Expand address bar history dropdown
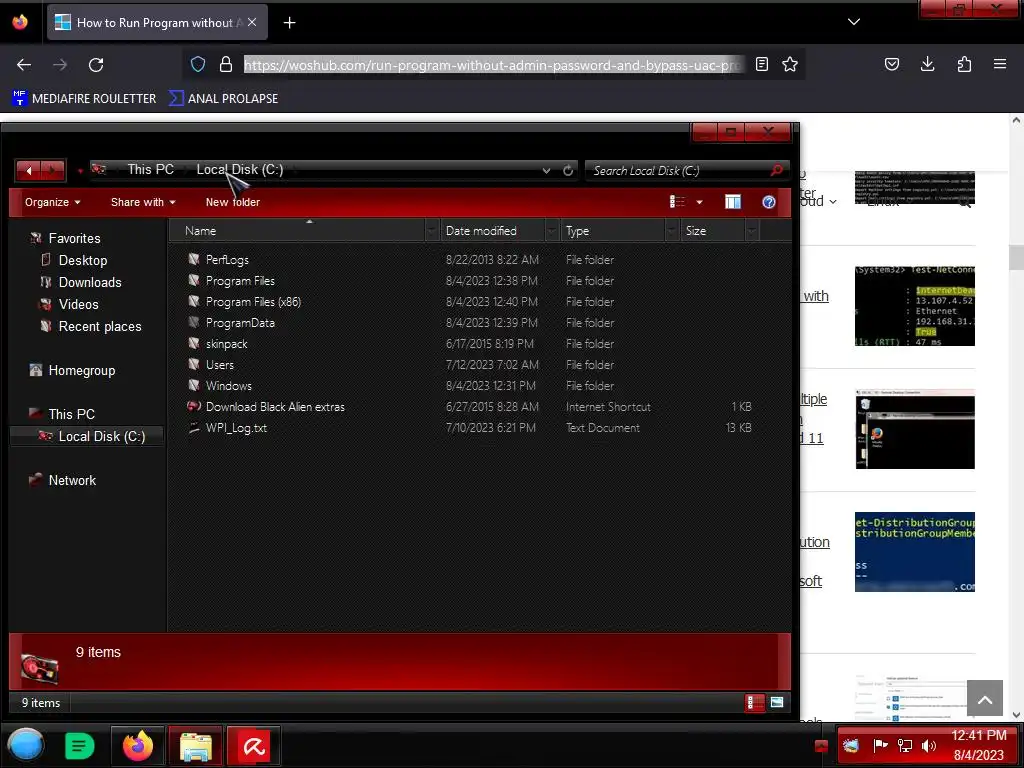The height and width of the screenshot is (768, 1024). 546,170
